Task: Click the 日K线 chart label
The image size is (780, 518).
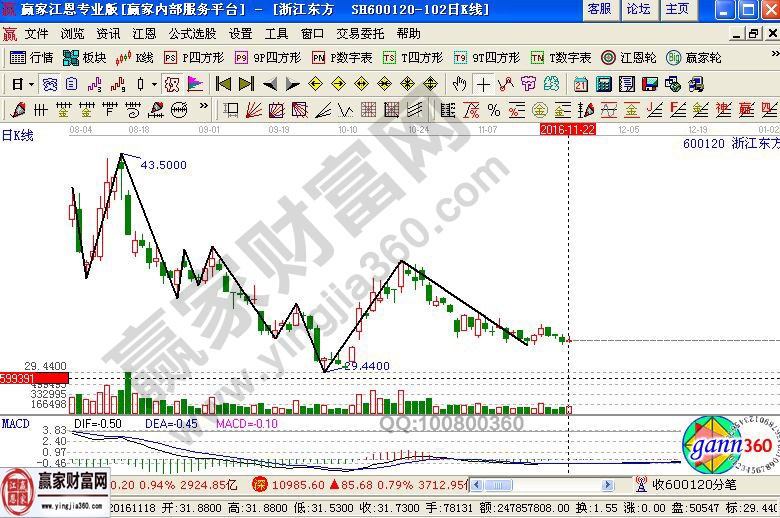Action: (x=17, y=135)
